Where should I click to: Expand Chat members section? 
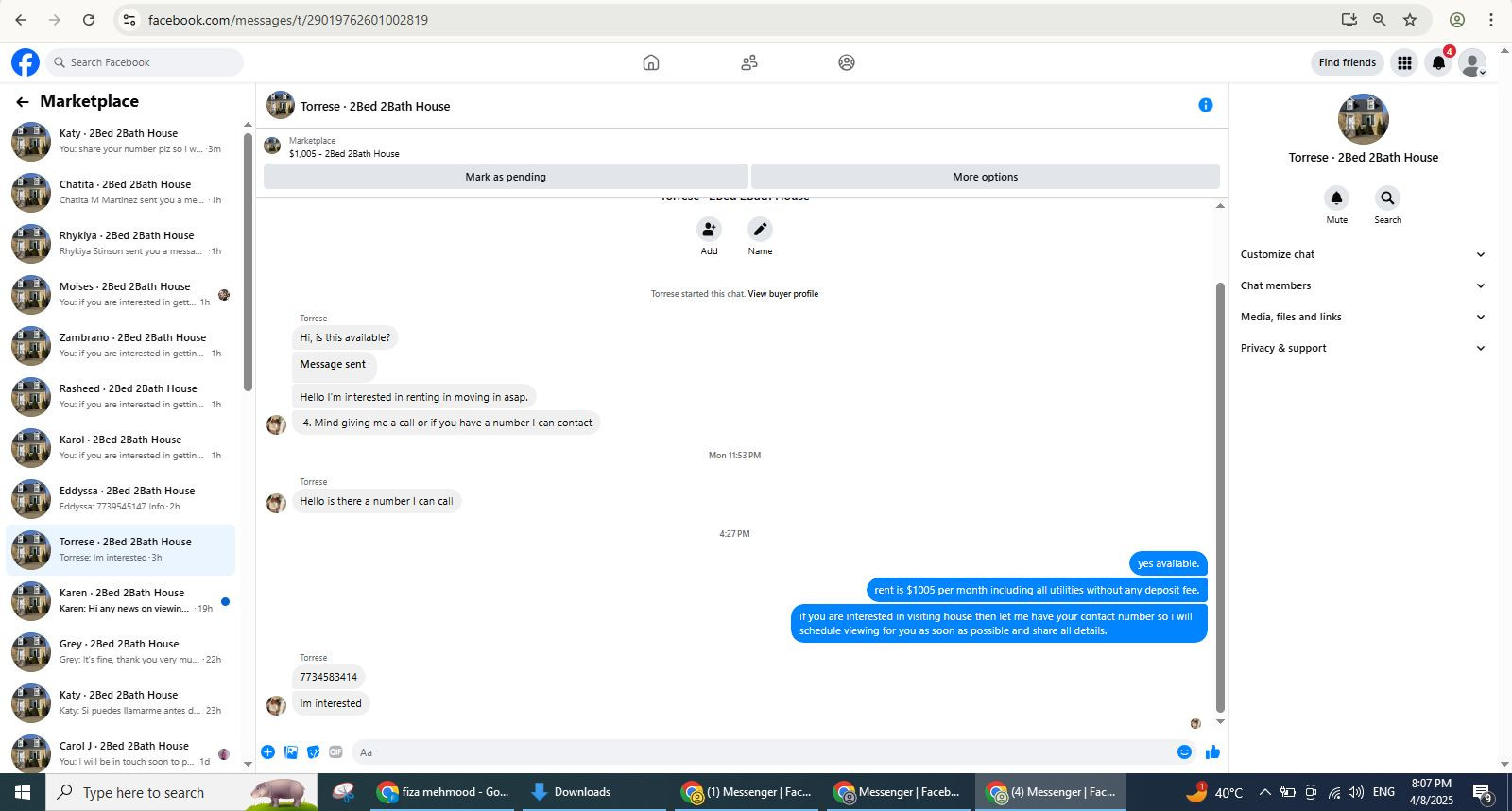[1363, 285]
